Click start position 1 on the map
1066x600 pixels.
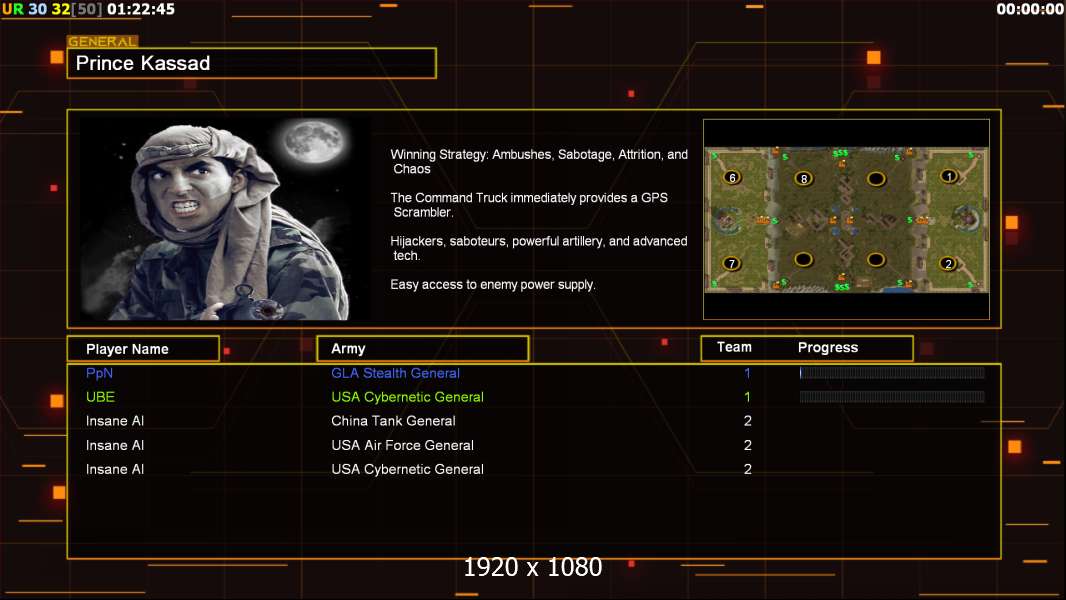949,176
